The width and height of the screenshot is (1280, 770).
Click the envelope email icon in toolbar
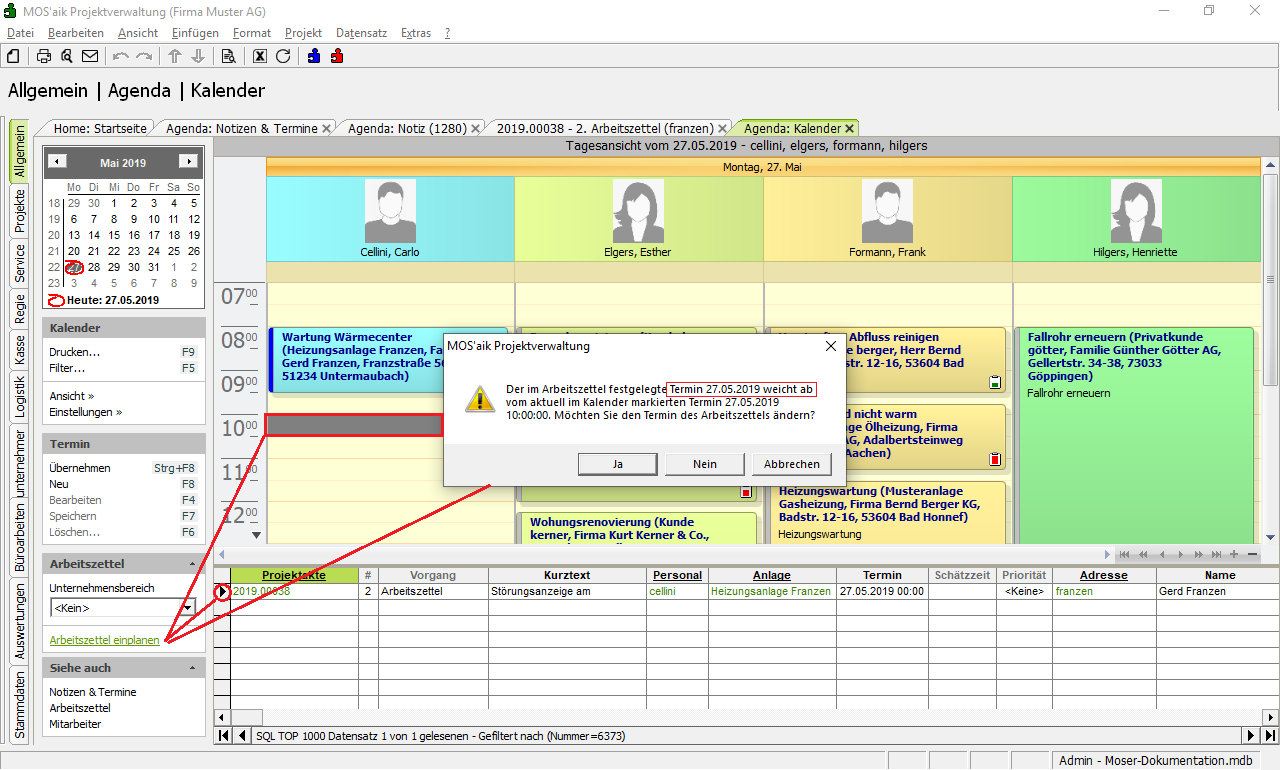coord(90,56)
